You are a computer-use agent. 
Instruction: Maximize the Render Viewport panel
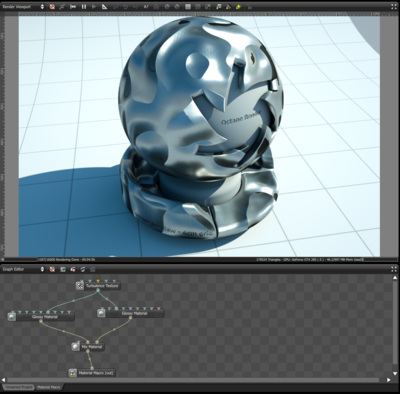coord(394,6)
